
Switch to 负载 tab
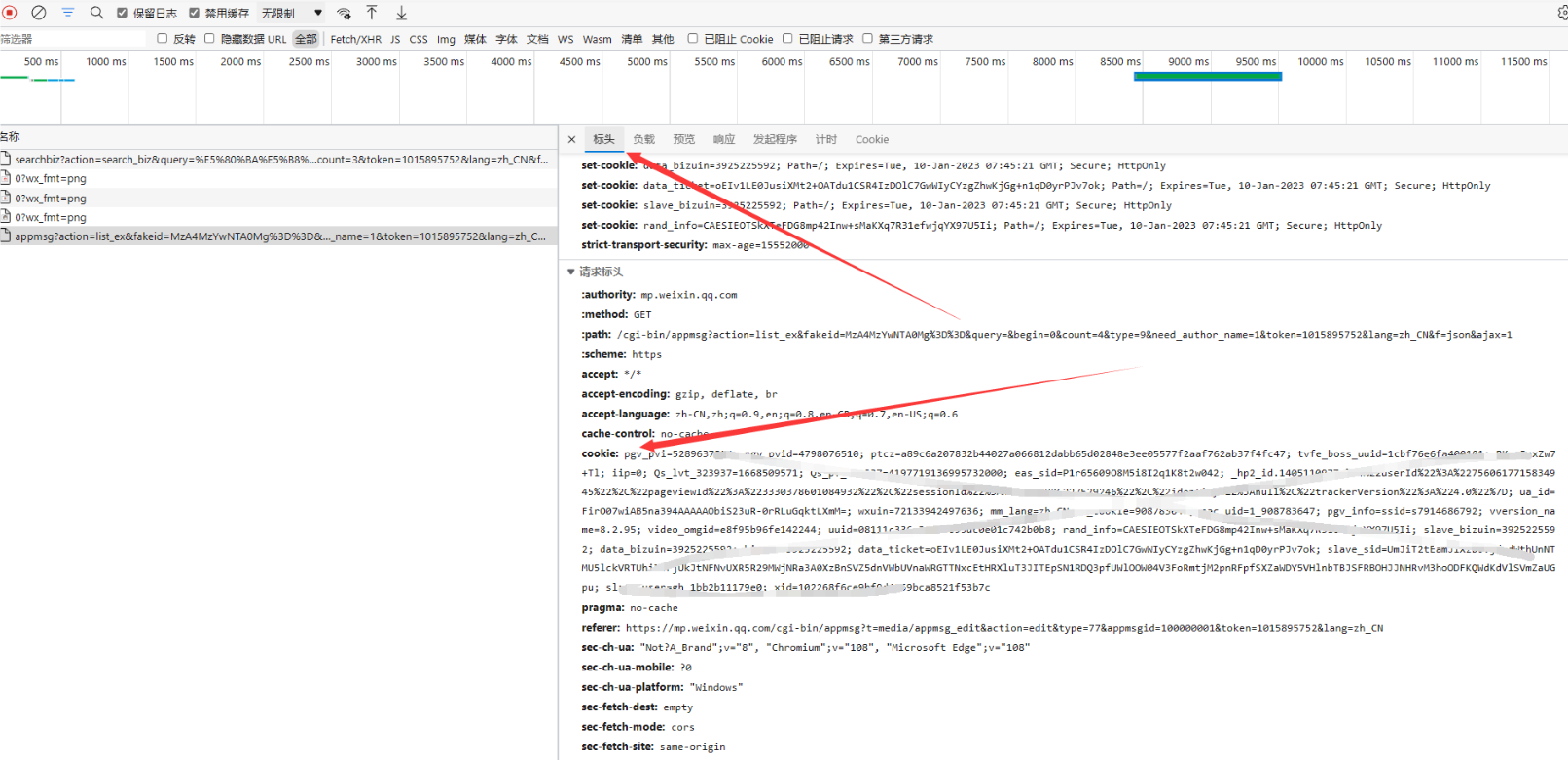coord(643,139)
